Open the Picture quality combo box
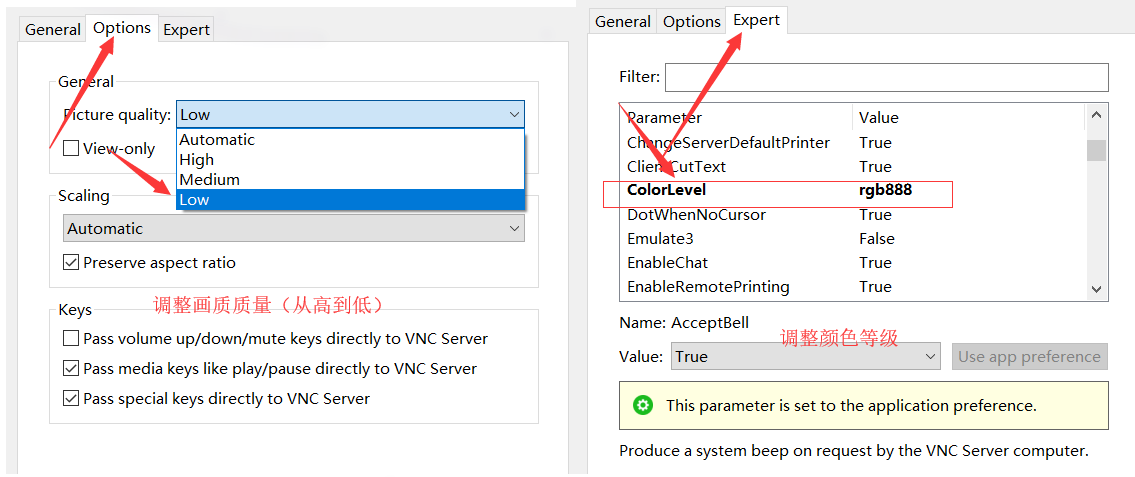This screenshot has height=477, width=1135. click(x=350, y=115)
